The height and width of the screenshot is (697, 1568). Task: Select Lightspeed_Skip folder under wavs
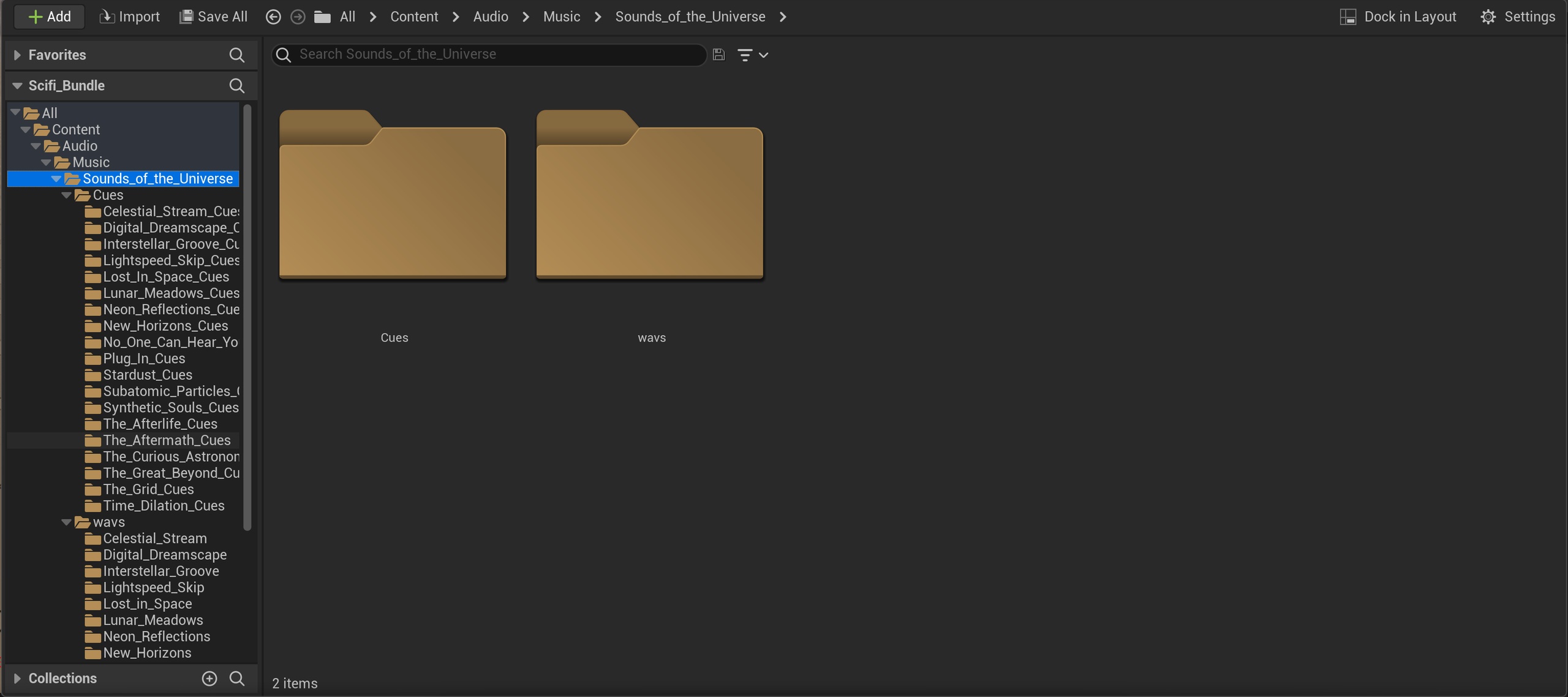pos(145,587)
